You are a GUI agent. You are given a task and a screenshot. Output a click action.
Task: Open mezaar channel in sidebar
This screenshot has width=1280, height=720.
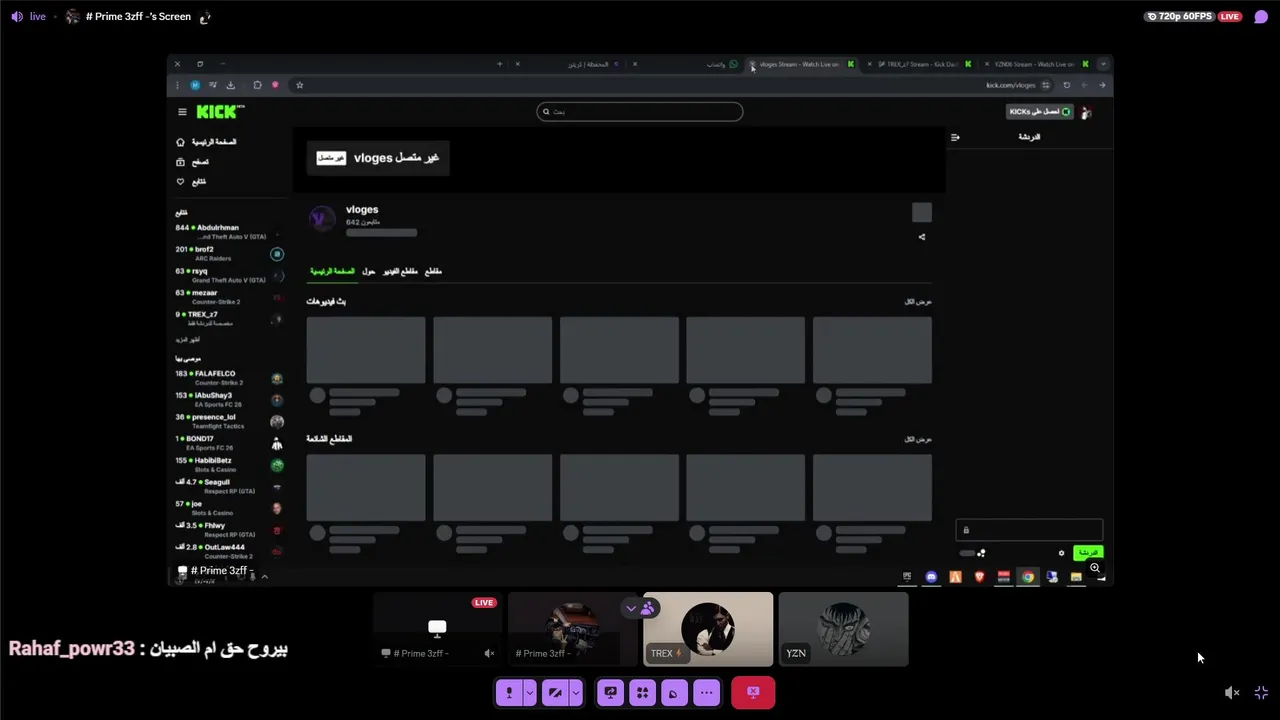(x=229, y=297)
